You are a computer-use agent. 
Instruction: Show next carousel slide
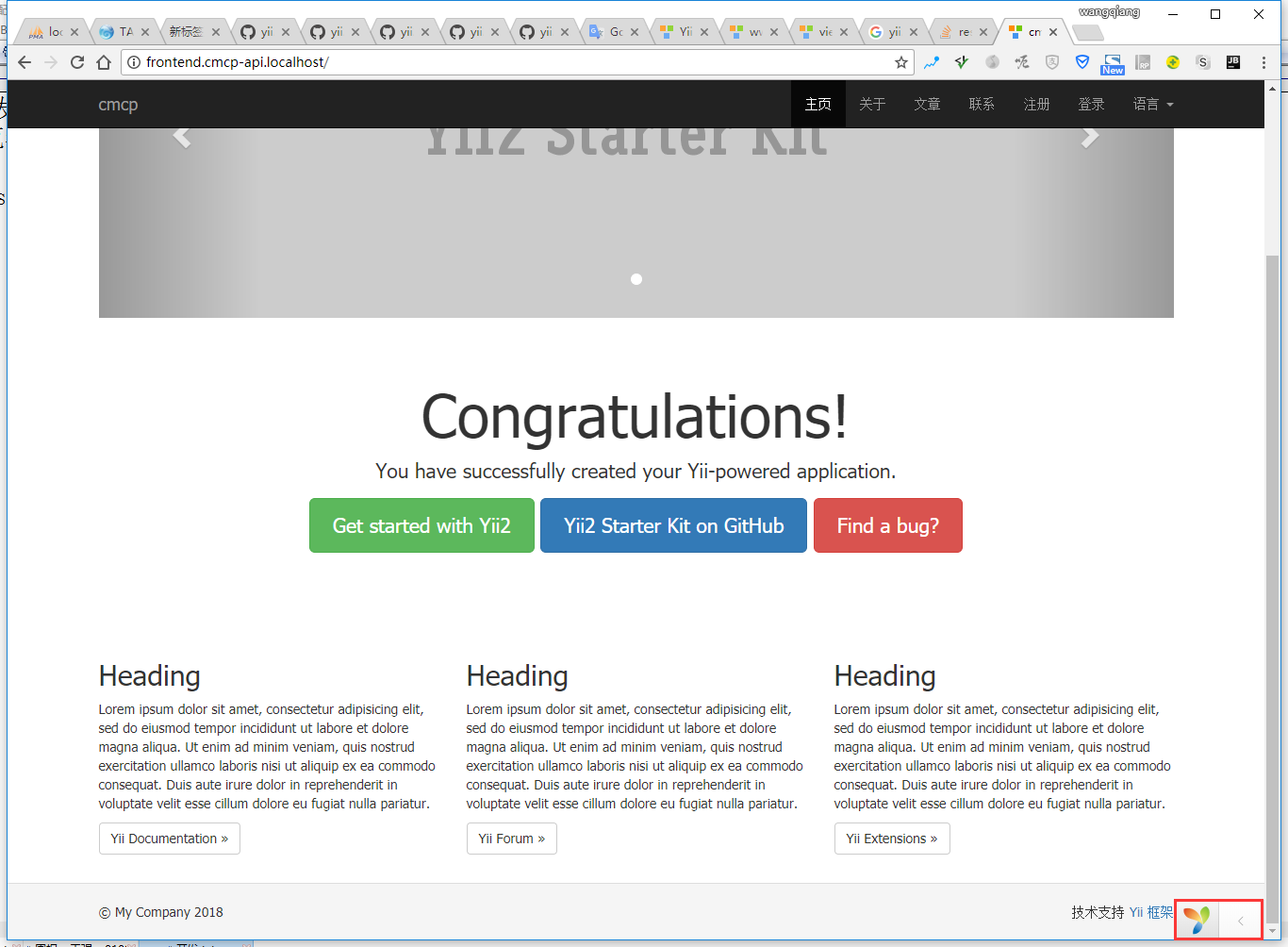(x=1090, y=137)
